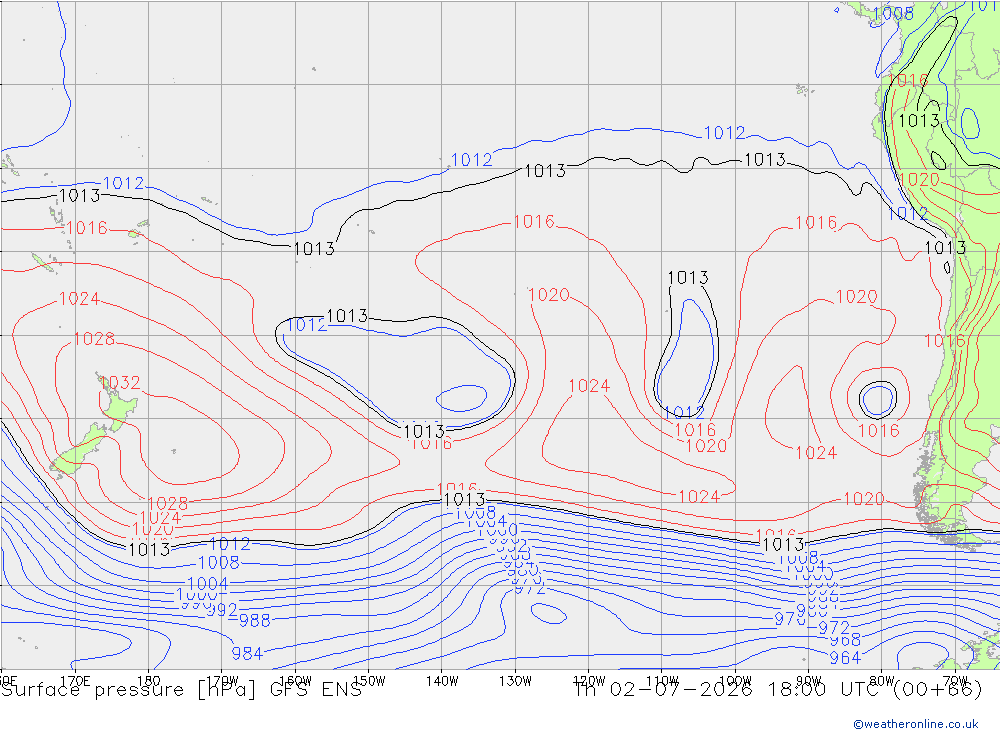The width and height of the screenshot is (1000, 733).
Task: Click the 1028 label directly above the 1032 label
Action: click(94, 339)
